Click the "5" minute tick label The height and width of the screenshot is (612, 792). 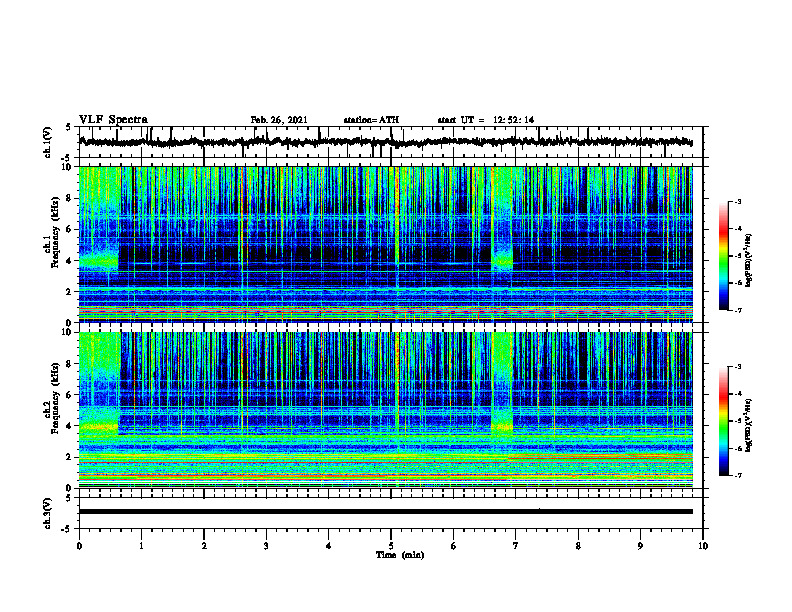391,546
